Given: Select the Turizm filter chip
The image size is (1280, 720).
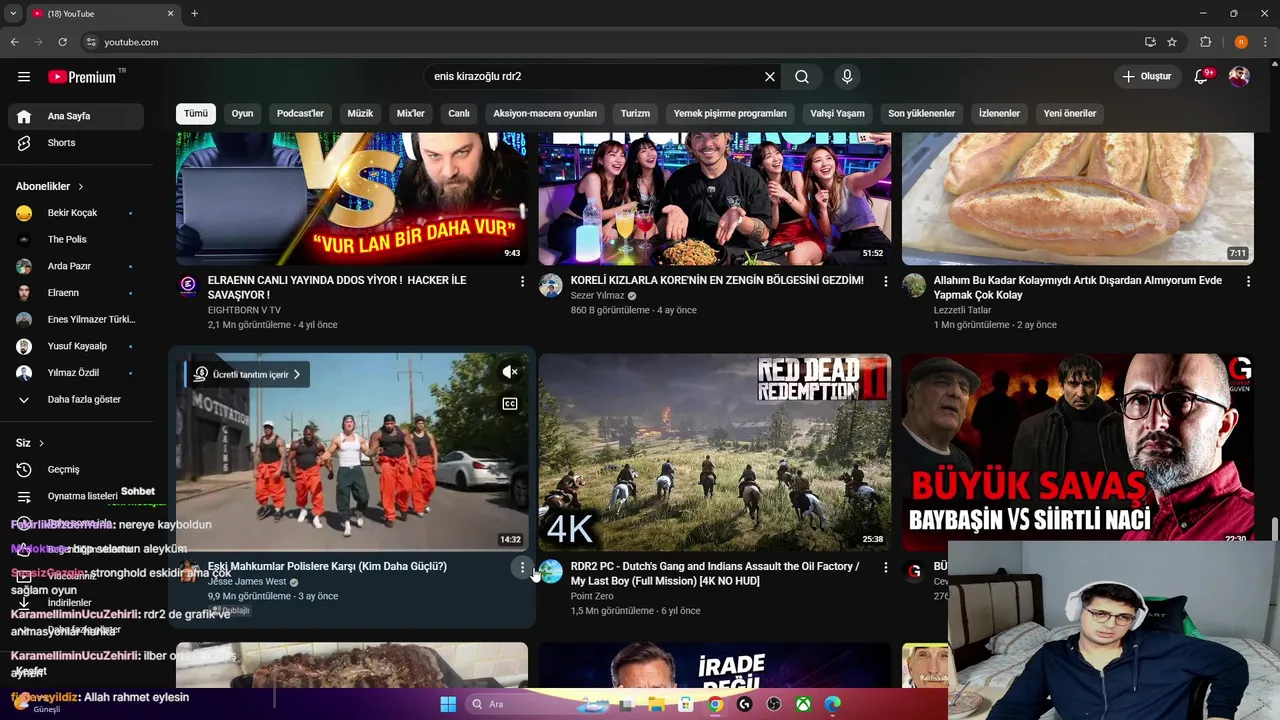Looking at the screenshot, I should coord(635,114).
